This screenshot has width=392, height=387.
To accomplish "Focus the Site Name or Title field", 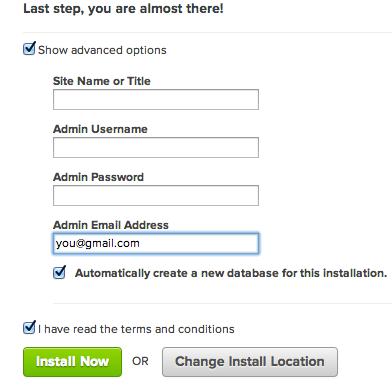I will 156,99.
